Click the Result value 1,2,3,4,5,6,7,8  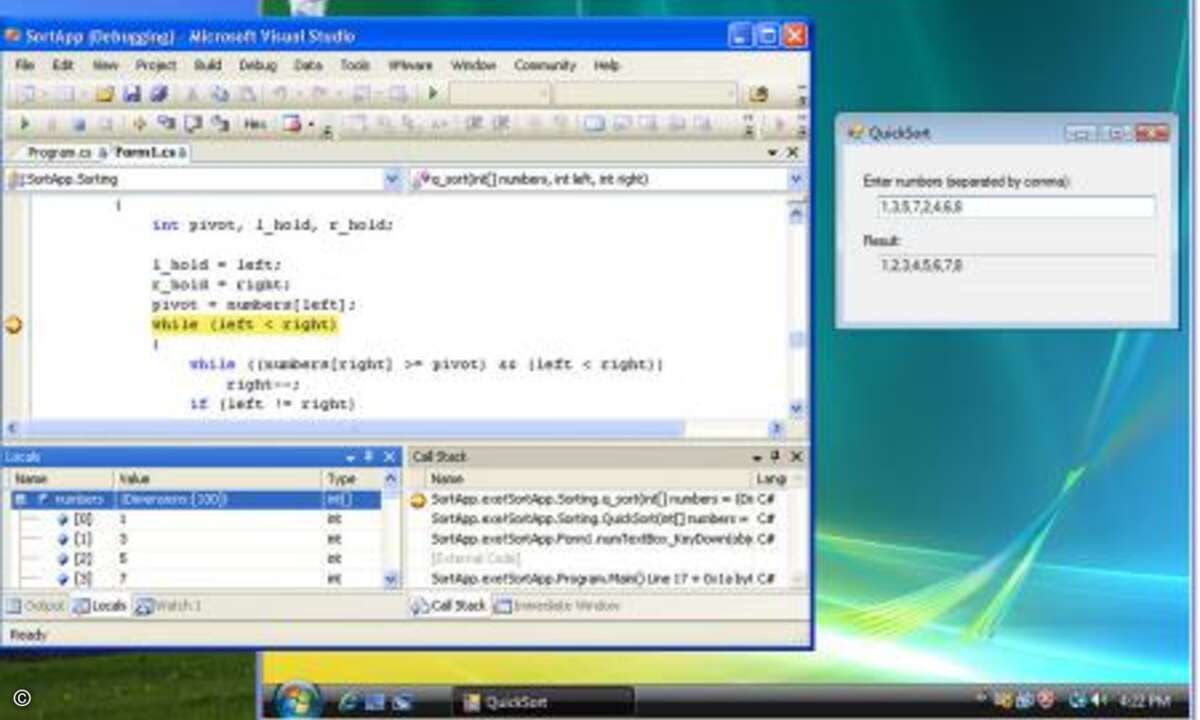tap(922, 266)
